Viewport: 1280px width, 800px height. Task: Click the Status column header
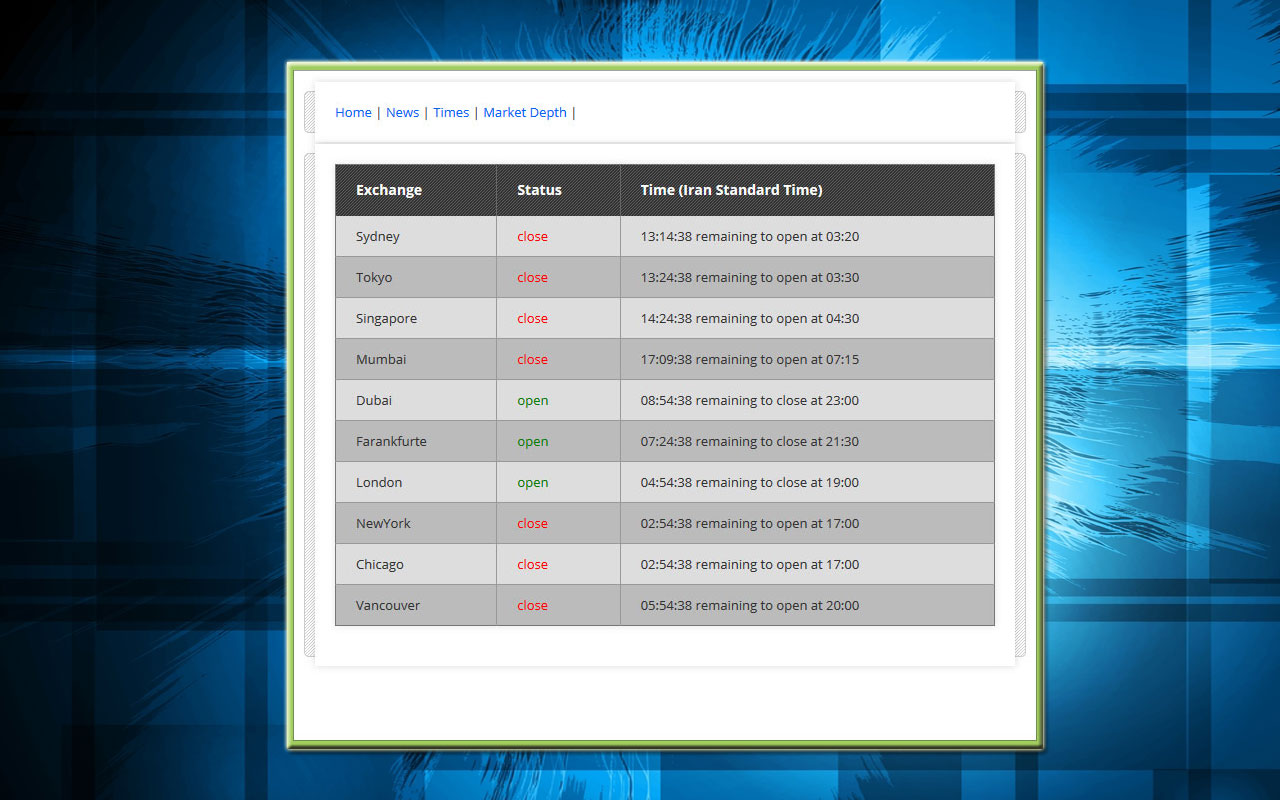(539, 190)
